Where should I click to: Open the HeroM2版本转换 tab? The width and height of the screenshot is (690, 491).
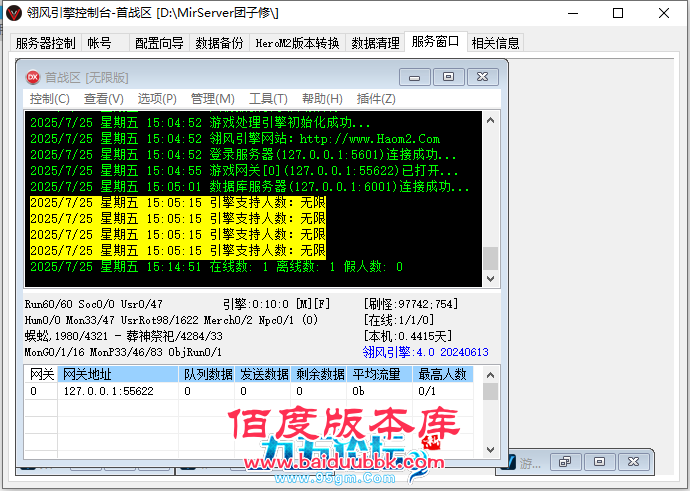(297, 43)
